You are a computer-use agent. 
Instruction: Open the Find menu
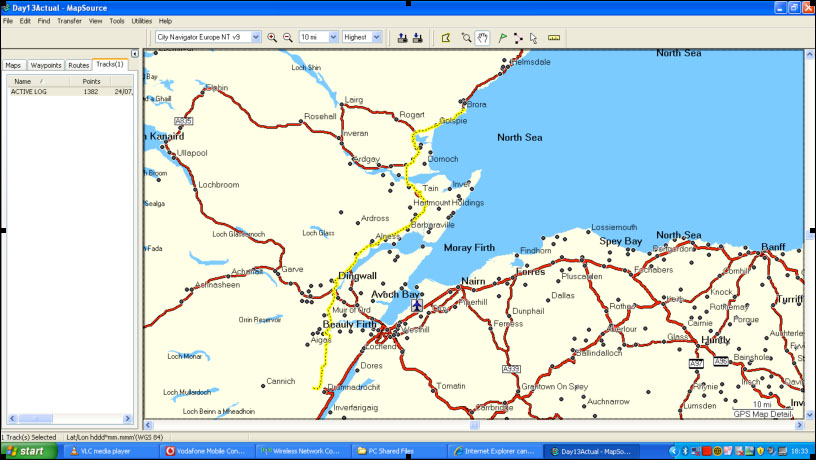point(44,21)
